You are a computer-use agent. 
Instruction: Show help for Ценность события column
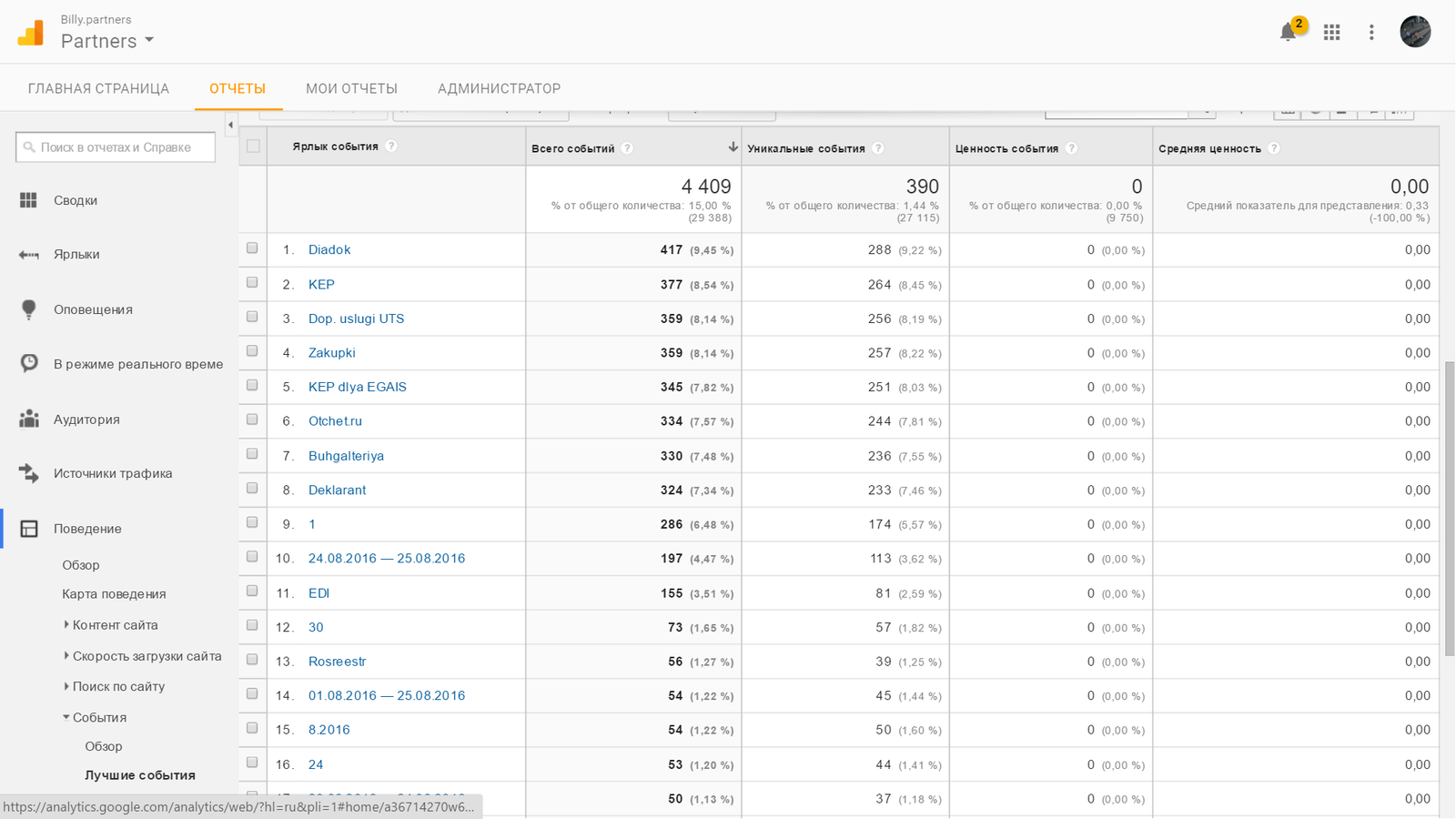coord(1071,148)
